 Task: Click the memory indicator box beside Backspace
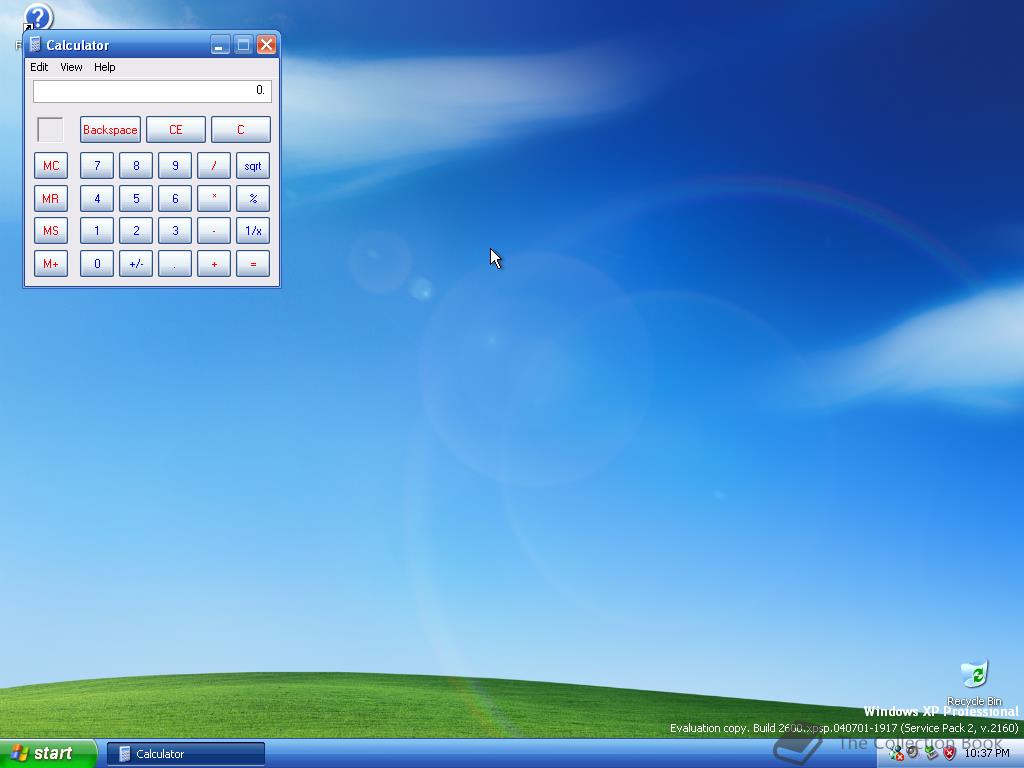coord(50,129)
